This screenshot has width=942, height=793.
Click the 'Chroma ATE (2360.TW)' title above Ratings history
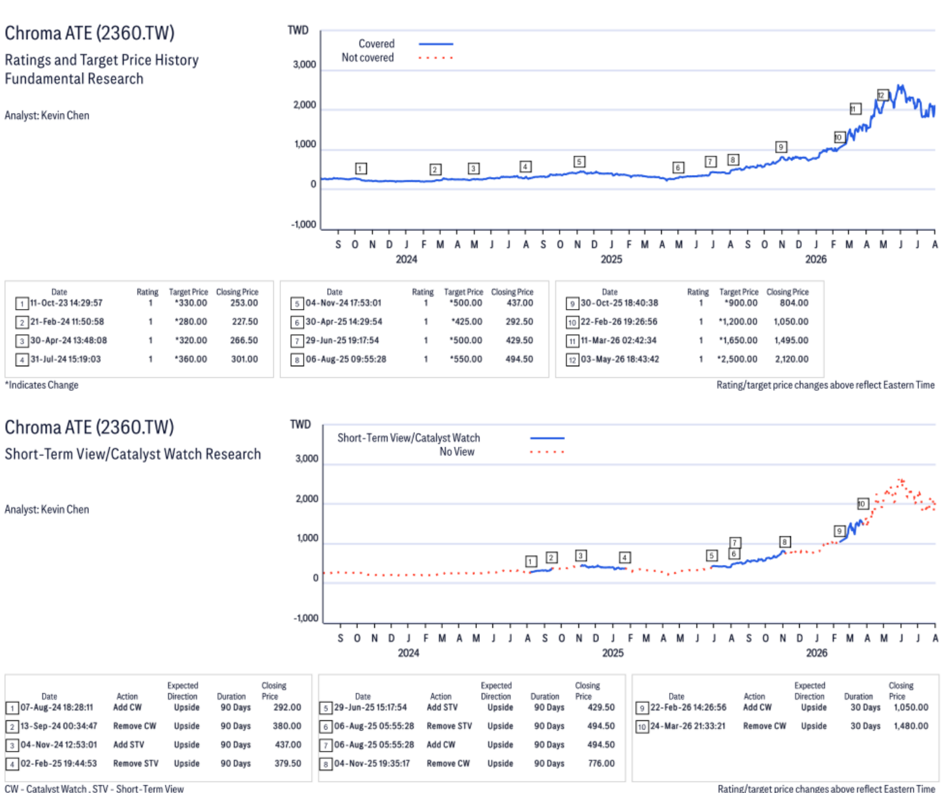pyautogui.click(x=90, y=33)
